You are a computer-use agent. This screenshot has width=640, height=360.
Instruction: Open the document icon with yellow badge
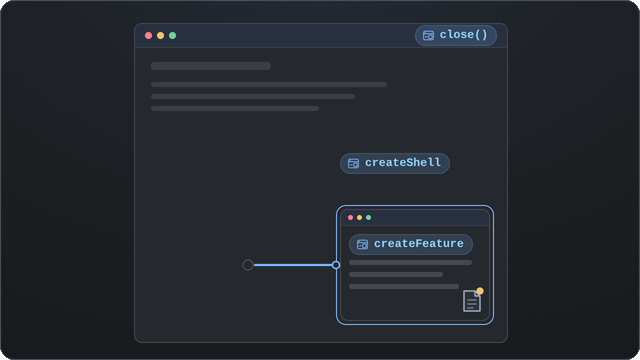(x=472, y=301)
